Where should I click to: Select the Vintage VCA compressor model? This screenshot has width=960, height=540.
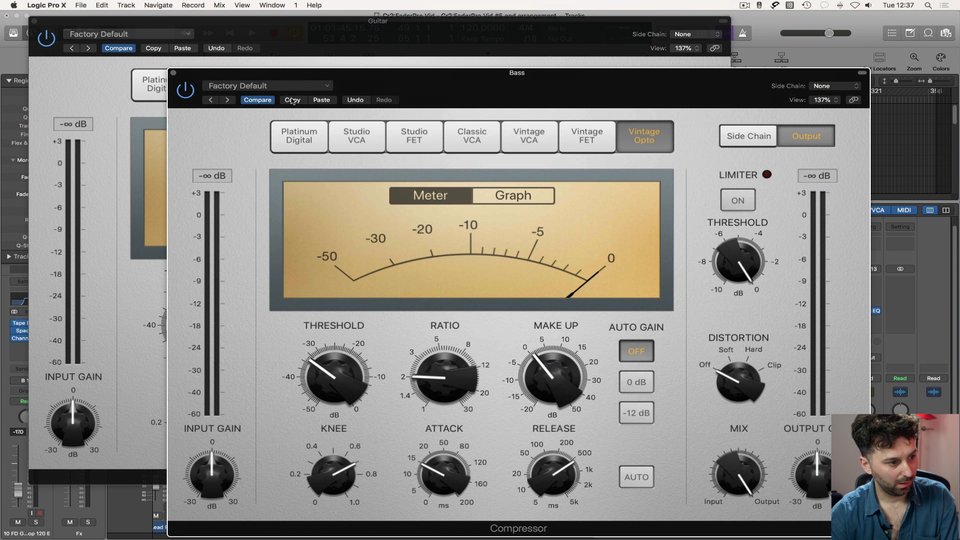click(529, 136)
